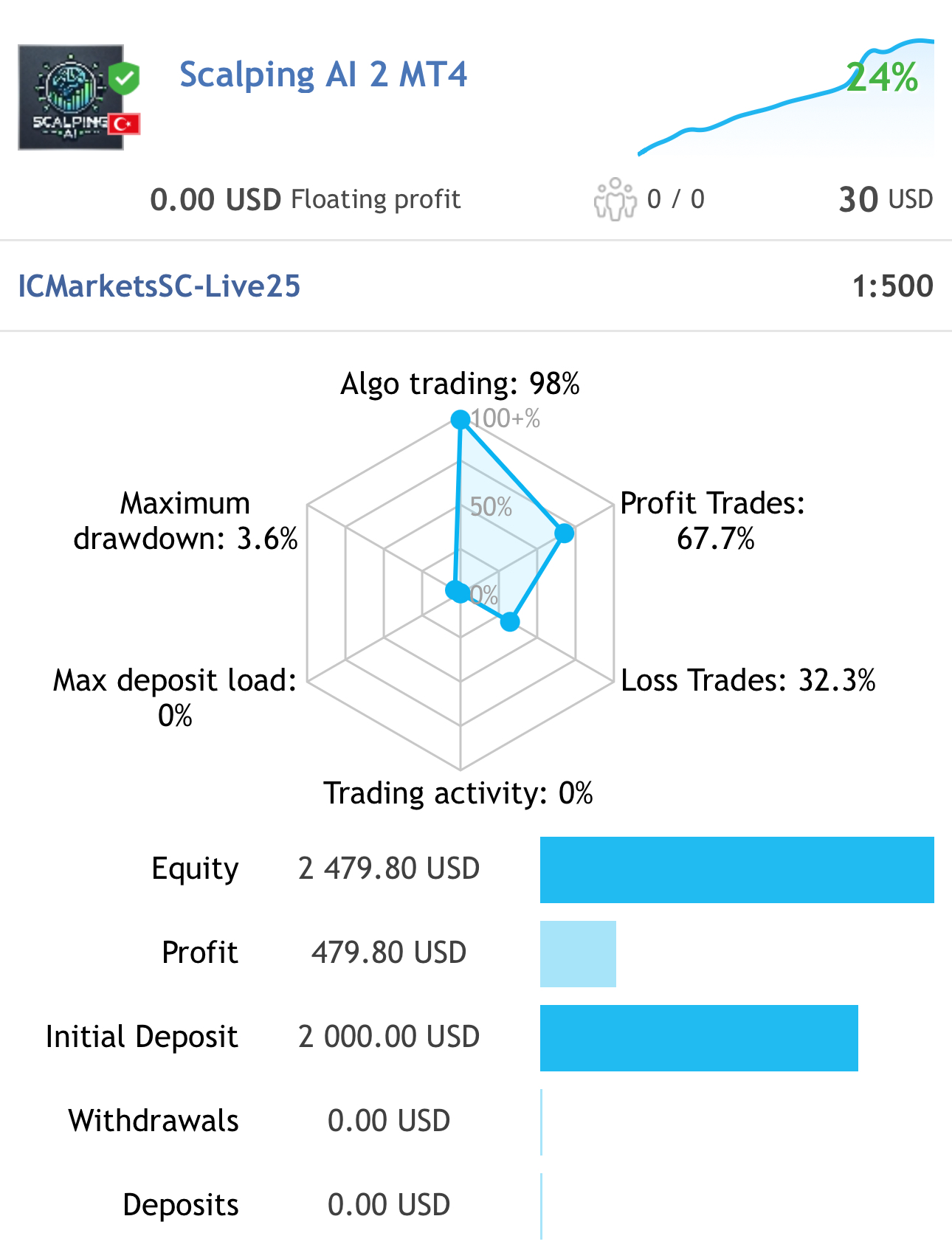Click the 0.00 USD Floating profit text

tap(305, 199)
